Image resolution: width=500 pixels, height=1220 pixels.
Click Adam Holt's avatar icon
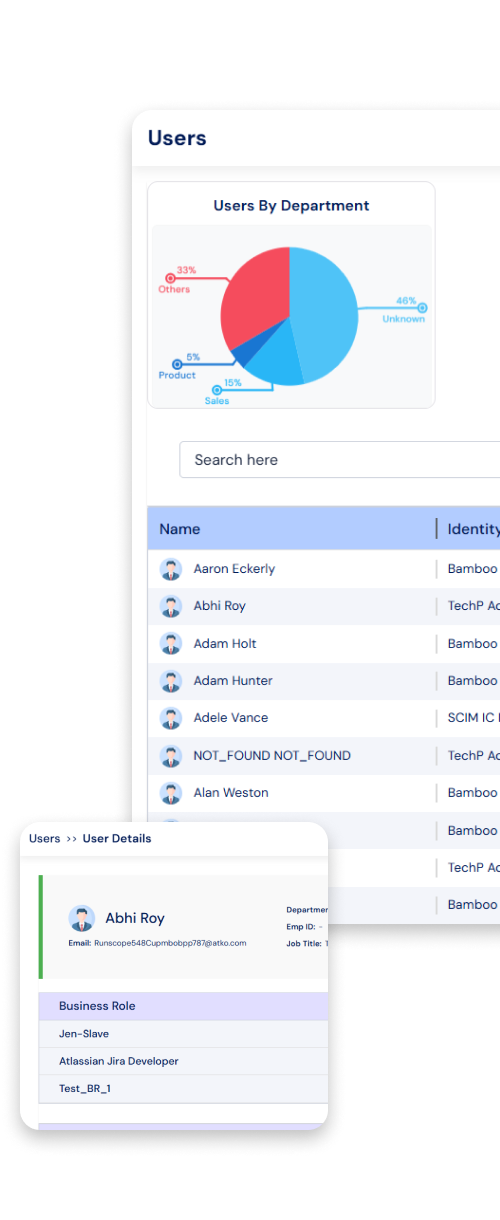pos(171,643)
